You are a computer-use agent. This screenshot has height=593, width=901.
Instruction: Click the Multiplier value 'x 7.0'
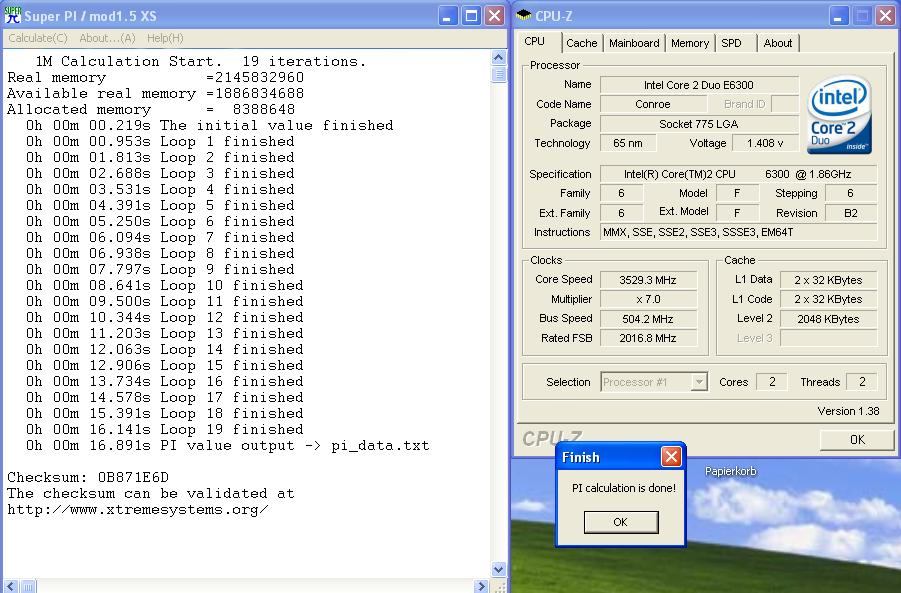pos(648,299)
